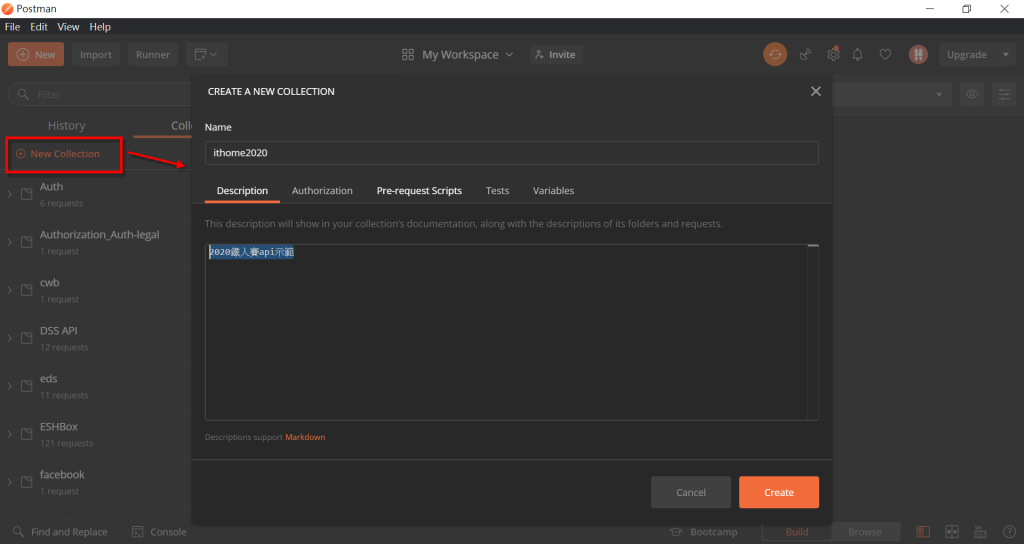Viewport: 1024px width, 544px height.
Task: Select the facebook collection name
Action: point(62,475)
